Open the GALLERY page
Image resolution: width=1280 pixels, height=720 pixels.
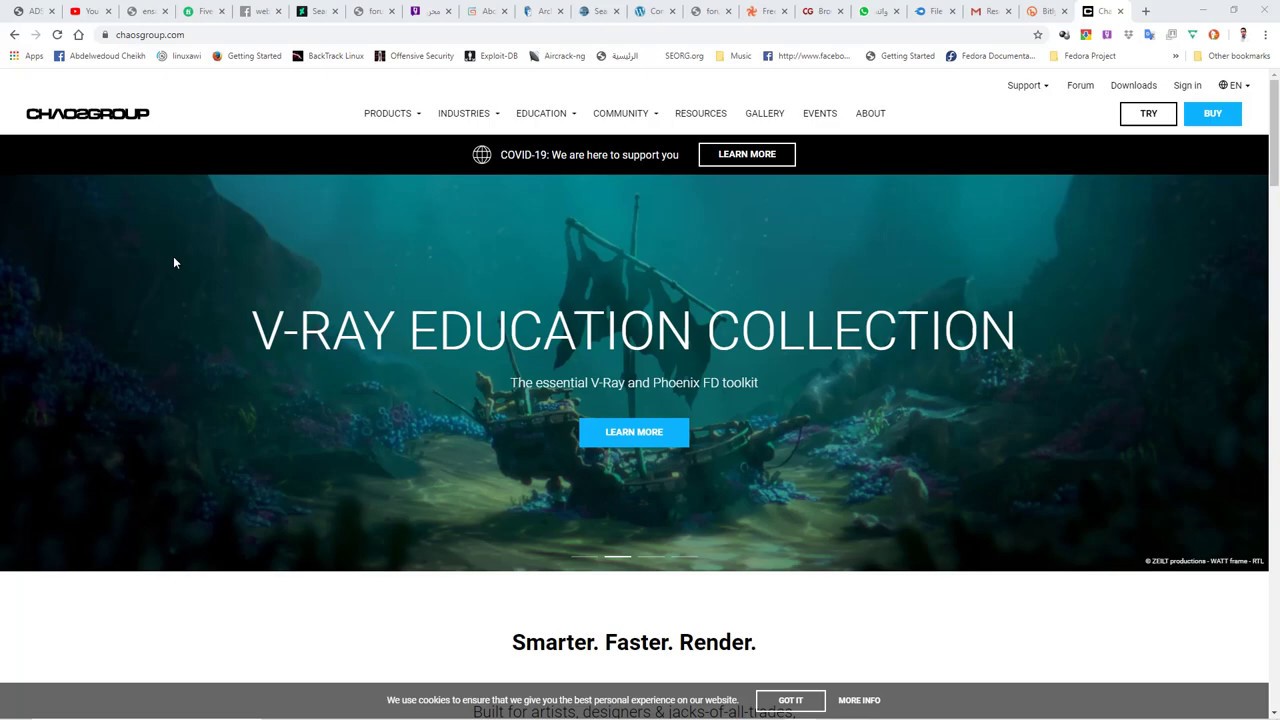click(x=765, y=114)
